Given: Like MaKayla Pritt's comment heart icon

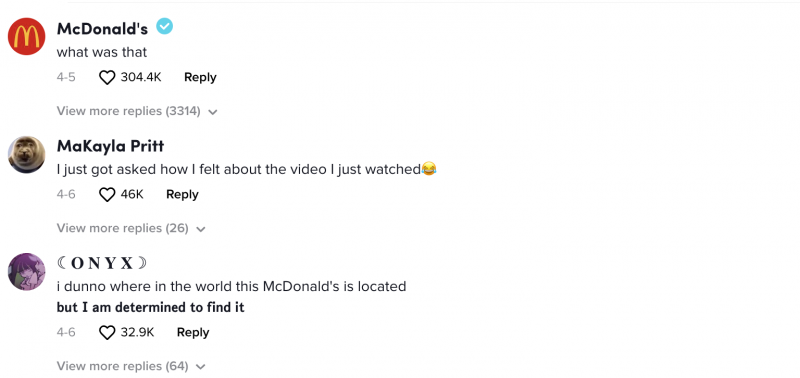Looking at the screenshot, I should pyautogui.click(x=107, y=195).
